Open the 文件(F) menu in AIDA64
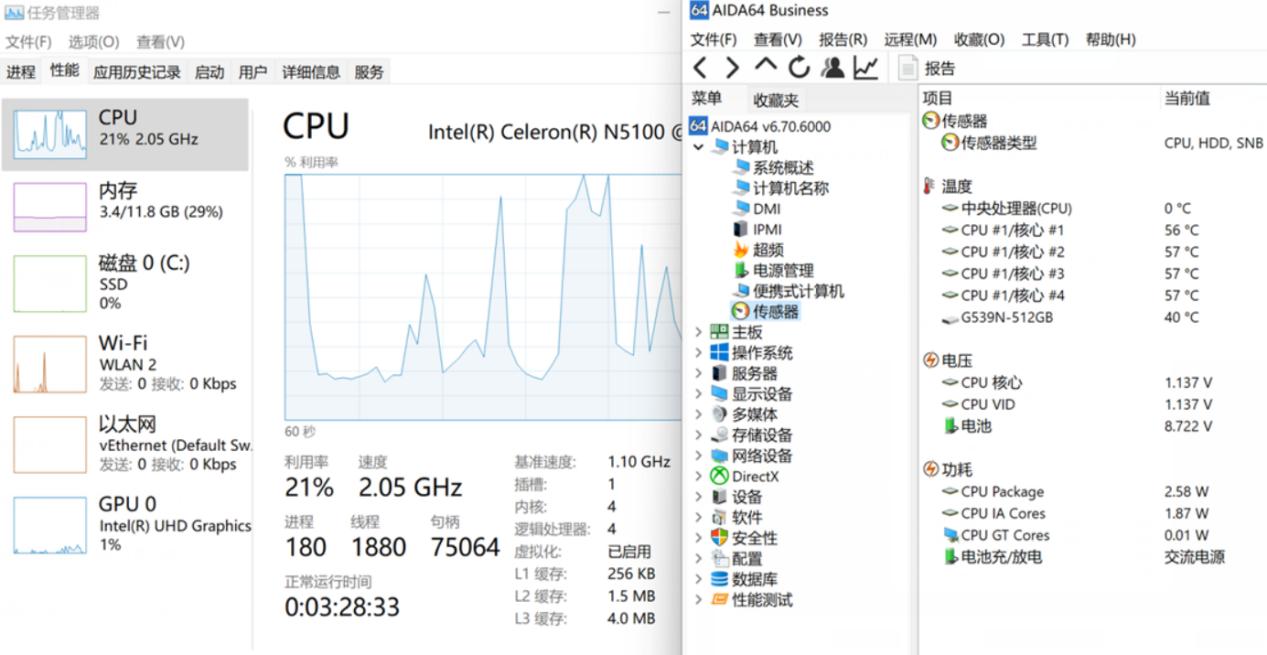This screenshot has height=655, width=1267. click(713, 39)
